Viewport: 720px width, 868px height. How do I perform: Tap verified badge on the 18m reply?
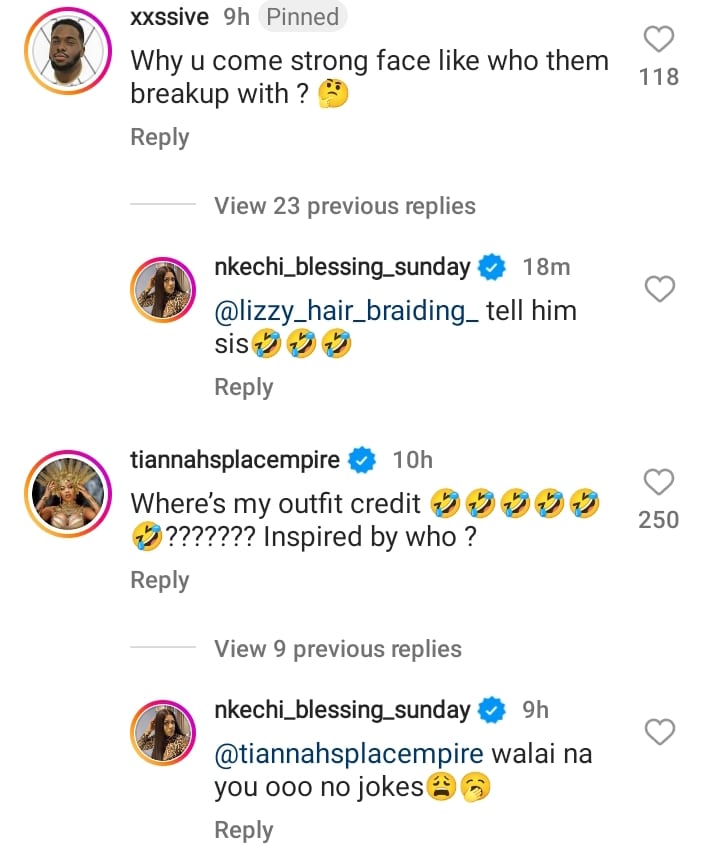491,267
